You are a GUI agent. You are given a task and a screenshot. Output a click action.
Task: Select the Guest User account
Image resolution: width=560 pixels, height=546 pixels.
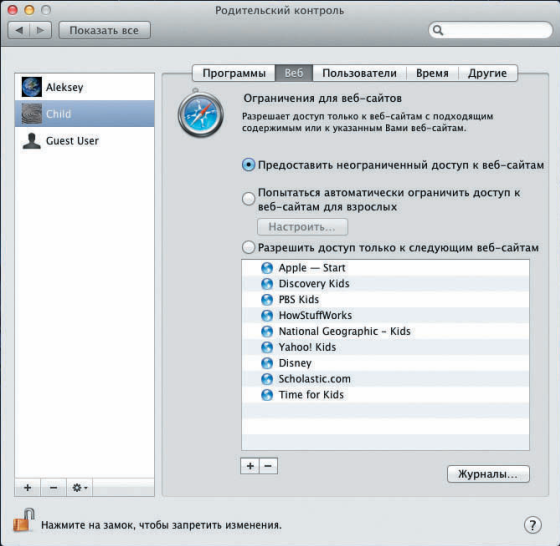point(85,141)
